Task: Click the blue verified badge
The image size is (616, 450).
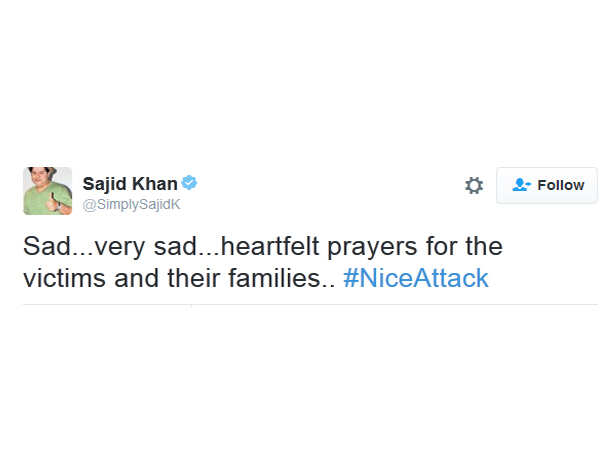Action: coord(189,183)
